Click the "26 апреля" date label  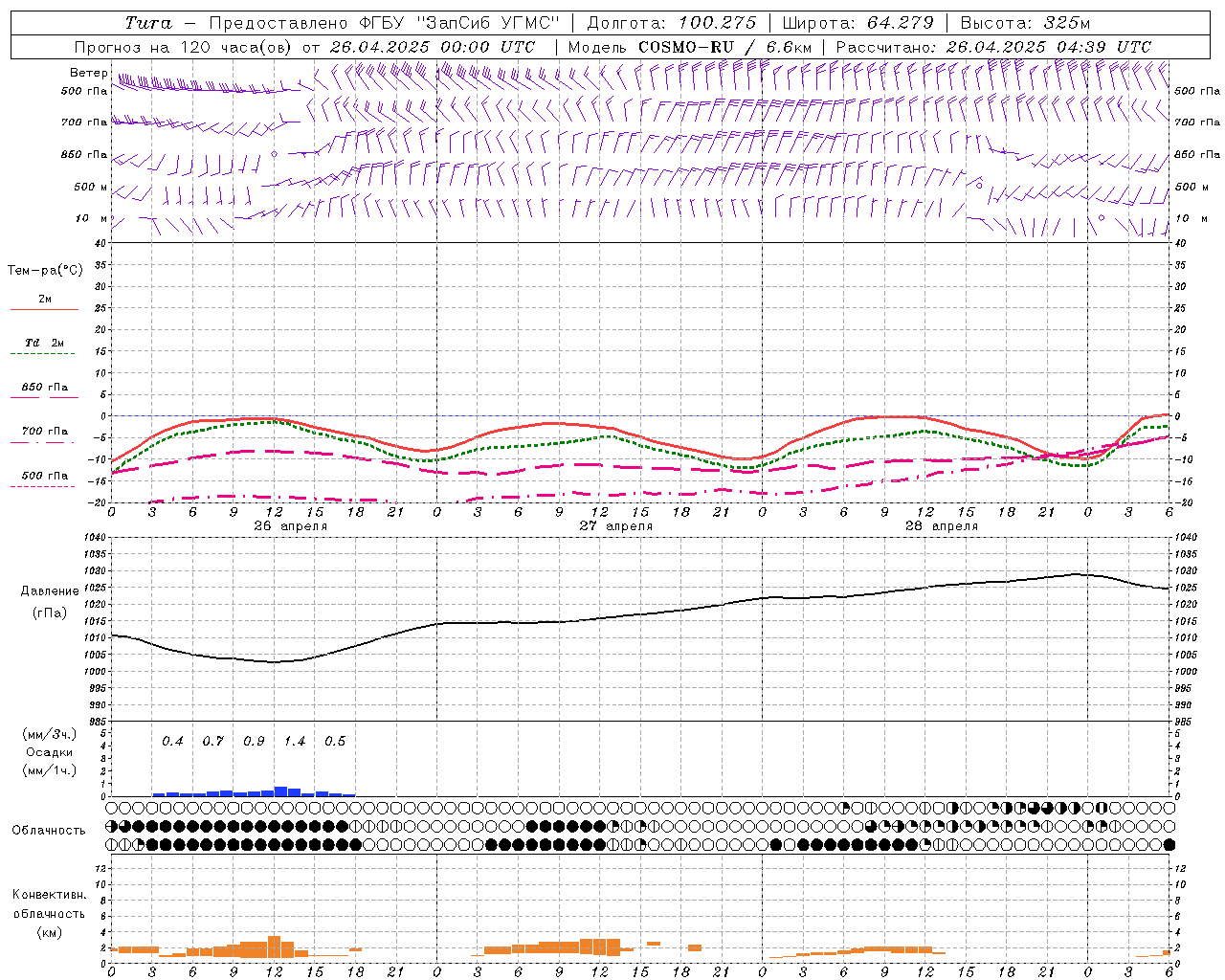click(x=290, y=526)
